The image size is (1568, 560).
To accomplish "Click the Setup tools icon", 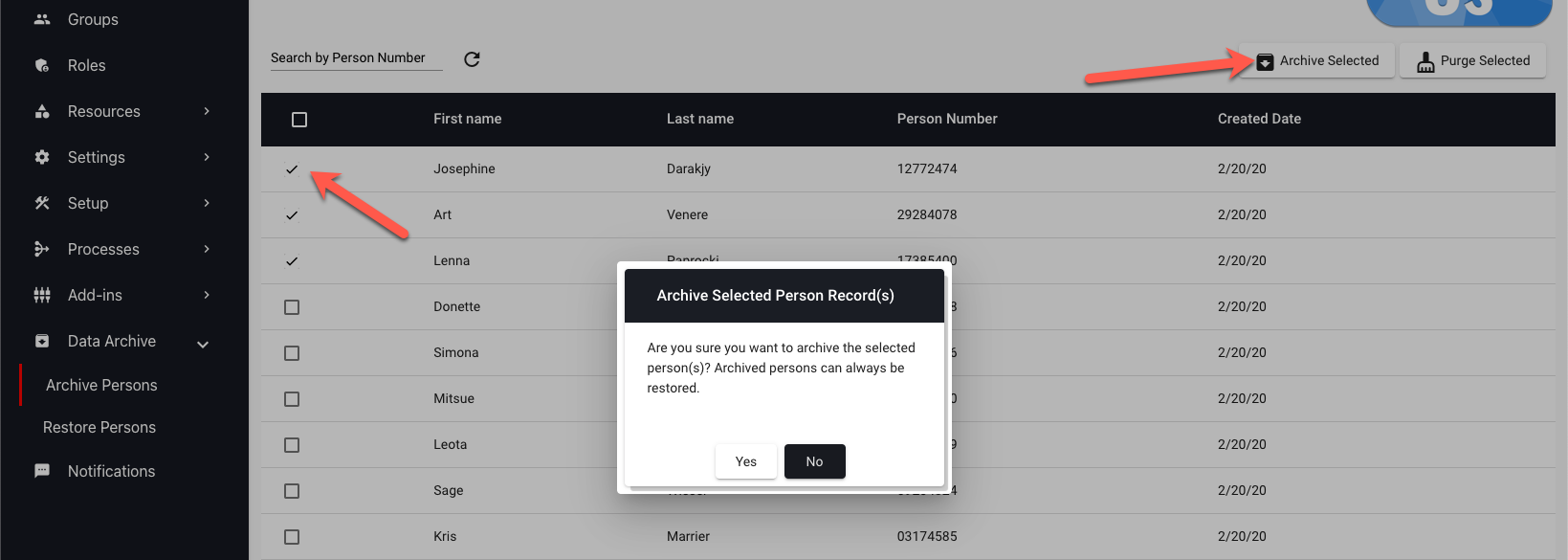I will coord(42,203).
